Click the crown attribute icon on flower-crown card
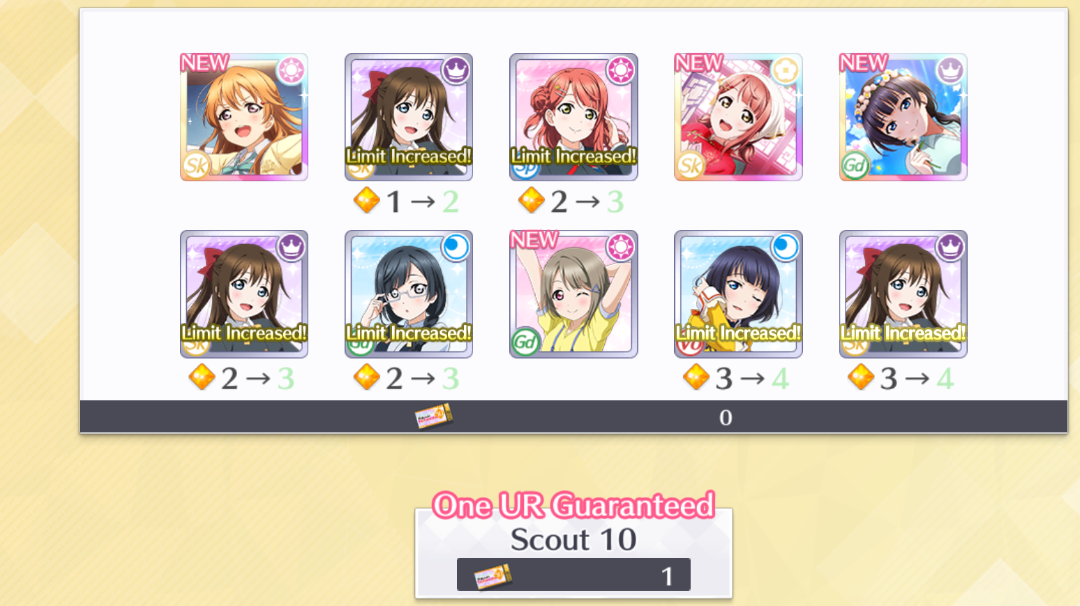 (x=950, y=70)
